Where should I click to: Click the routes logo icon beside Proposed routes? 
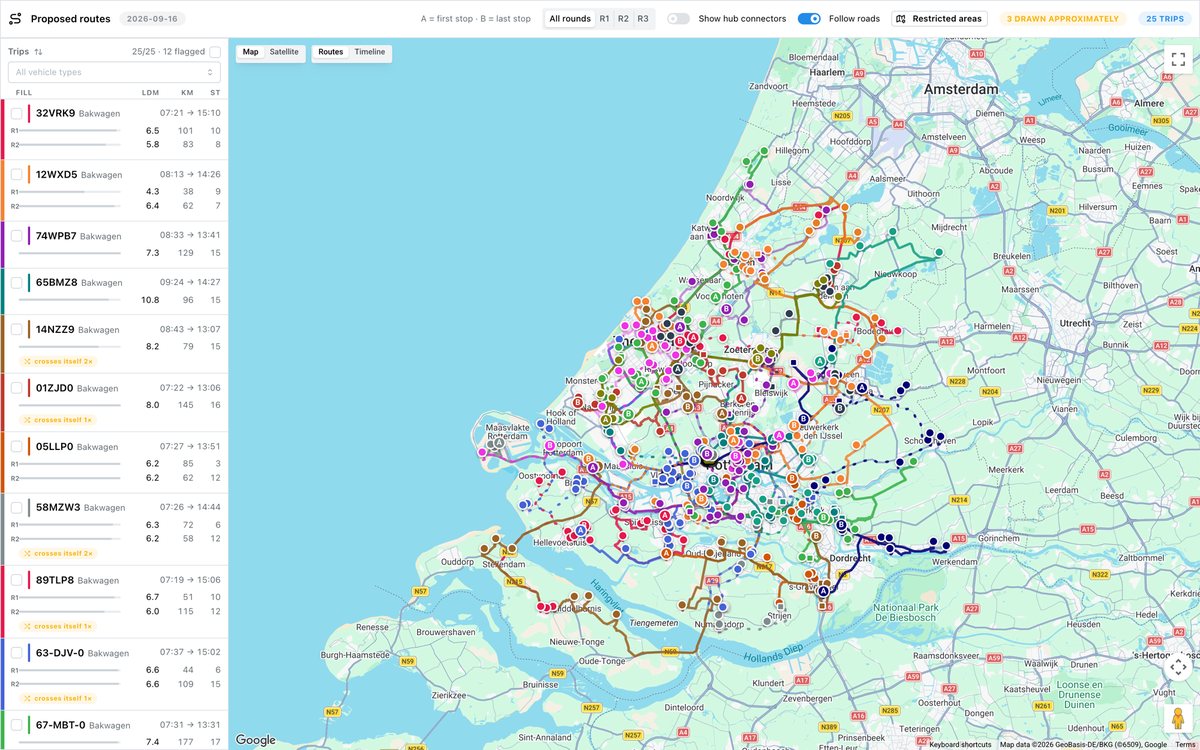point(15,19)
